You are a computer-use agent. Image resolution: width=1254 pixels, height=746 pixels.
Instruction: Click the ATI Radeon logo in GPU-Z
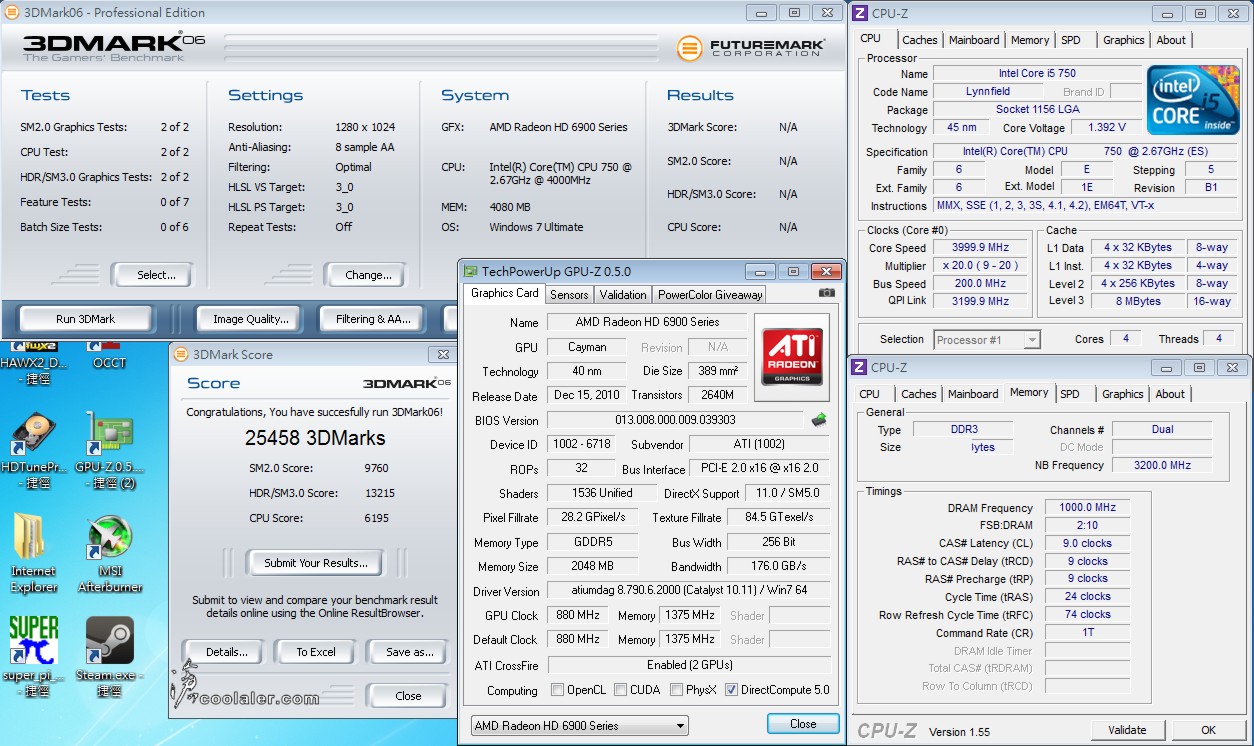click(791, 356)
